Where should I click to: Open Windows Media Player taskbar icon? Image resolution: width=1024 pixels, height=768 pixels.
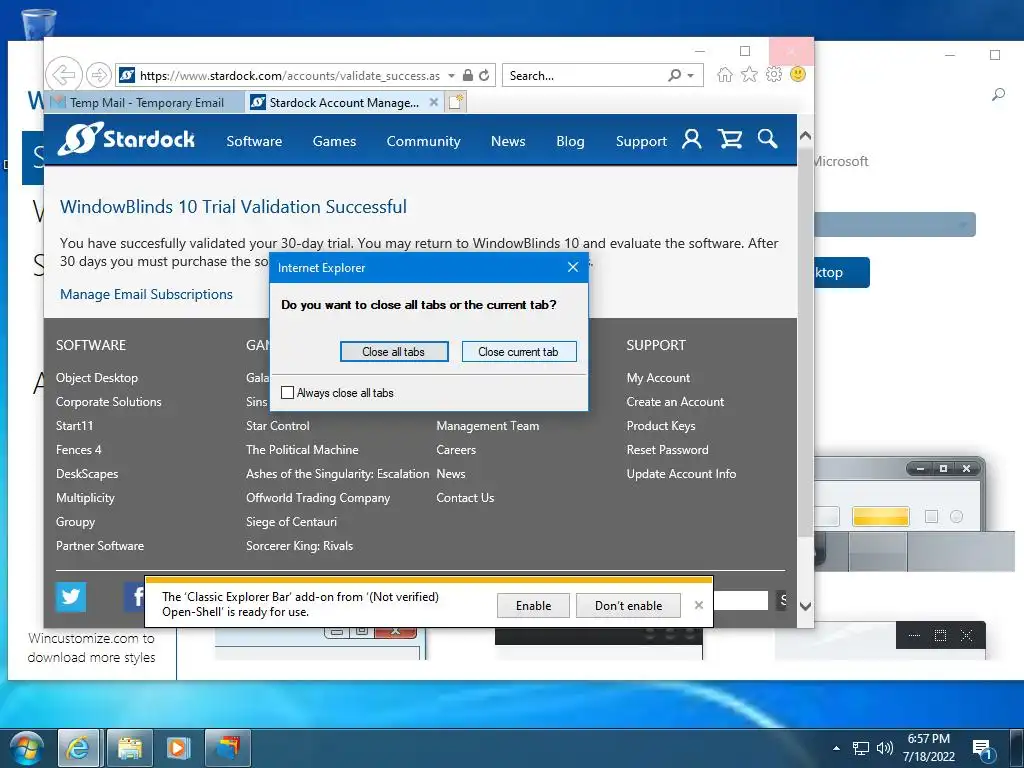178,748
